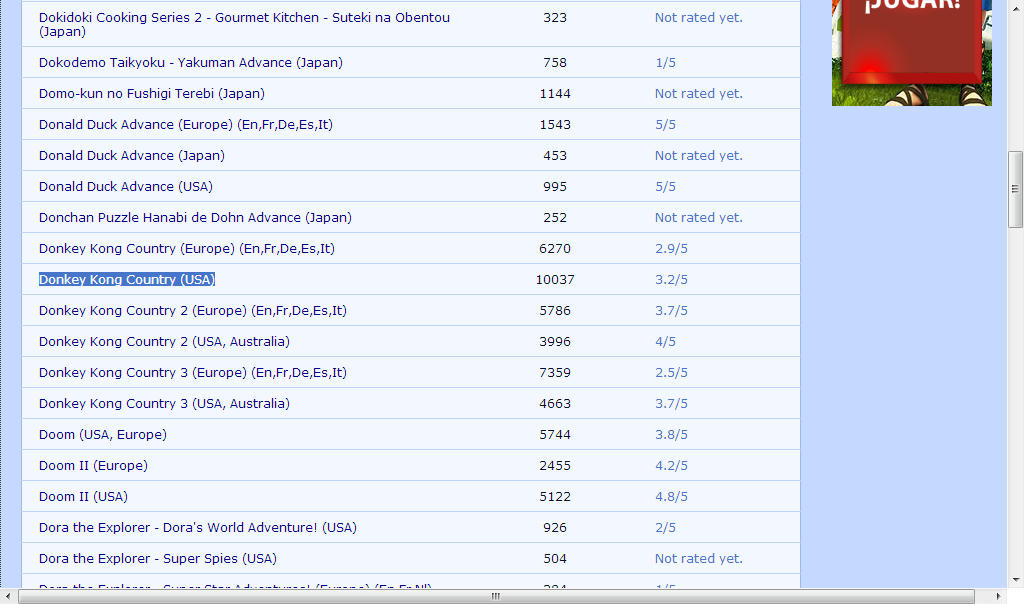This screenshot has height=604, width=1024.
Task: Select Donald Duck Advance (Japan) link
Action: 131,156
